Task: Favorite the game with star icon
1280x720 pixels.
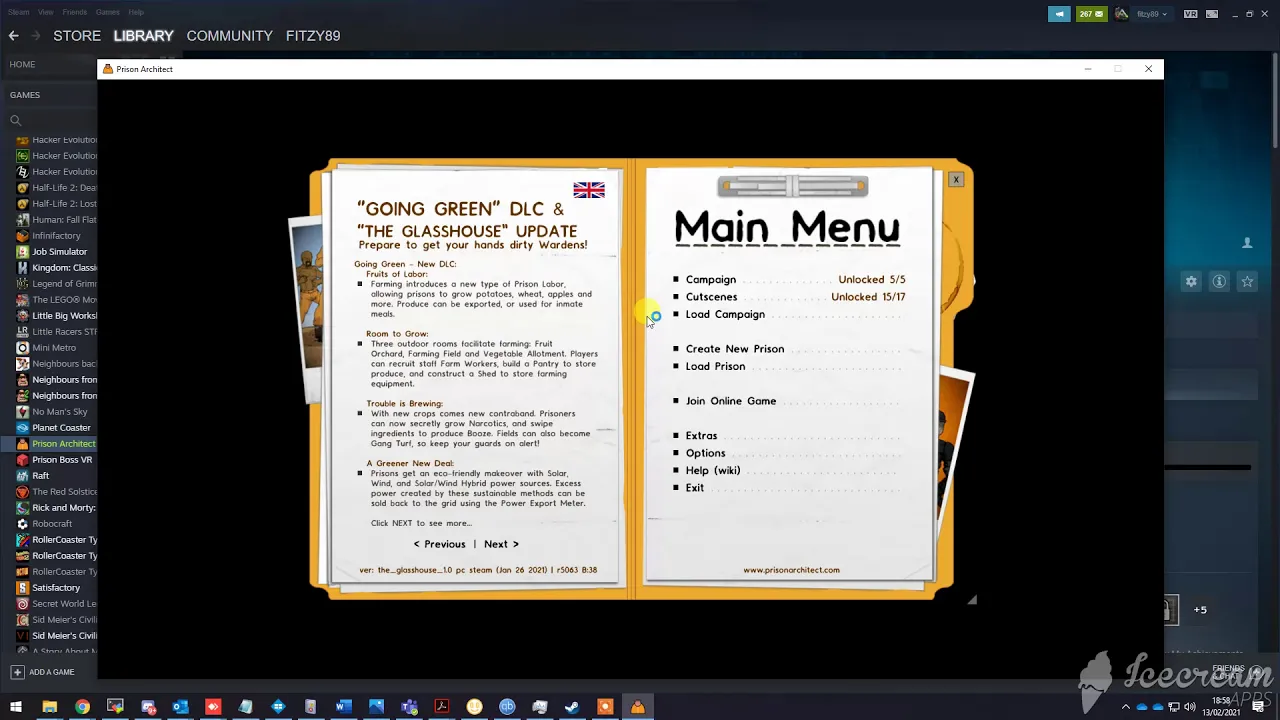Action: (x=1247, y=282)
